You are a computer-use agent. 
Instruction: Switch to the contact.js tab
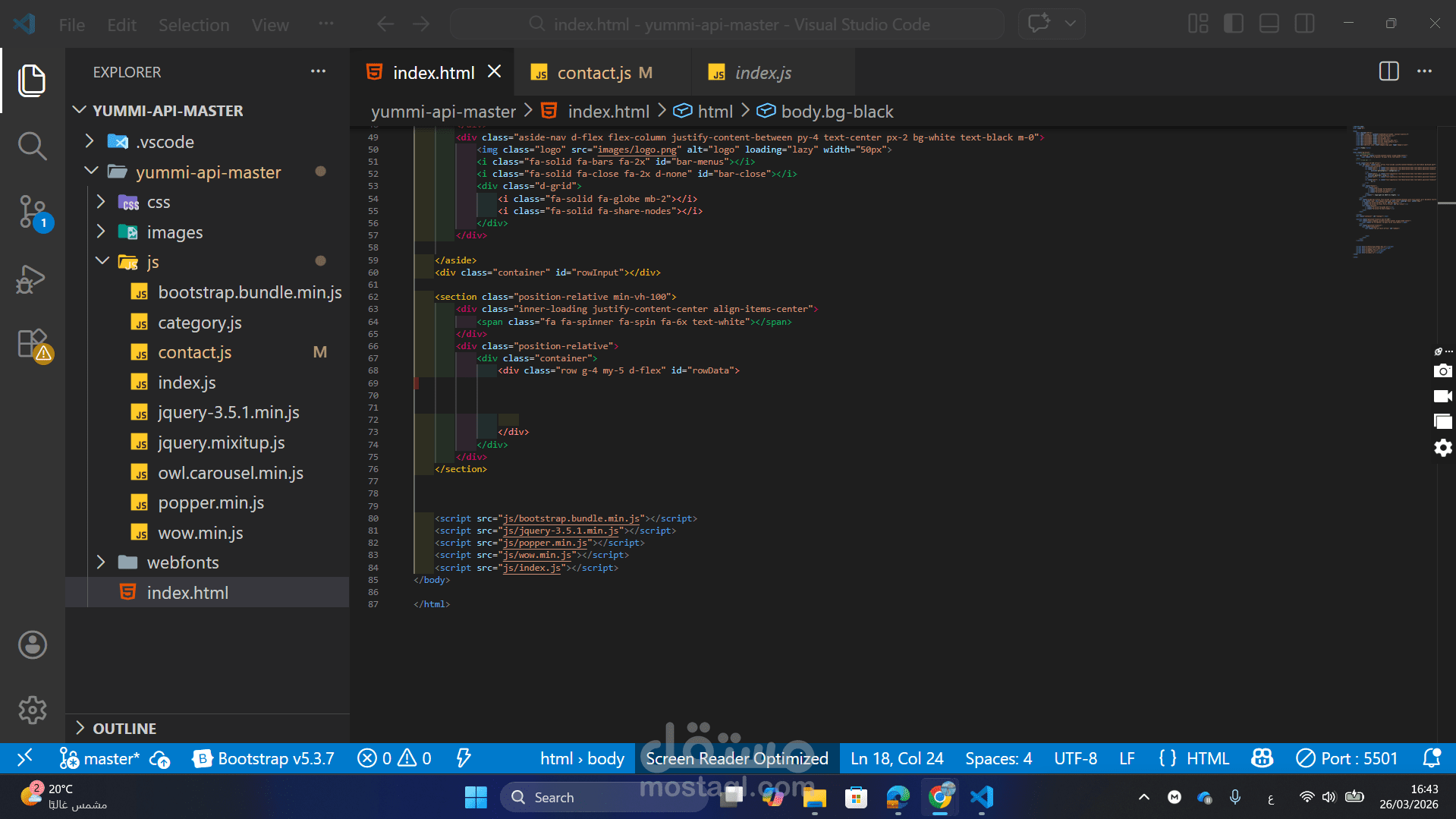click(602, 72)
